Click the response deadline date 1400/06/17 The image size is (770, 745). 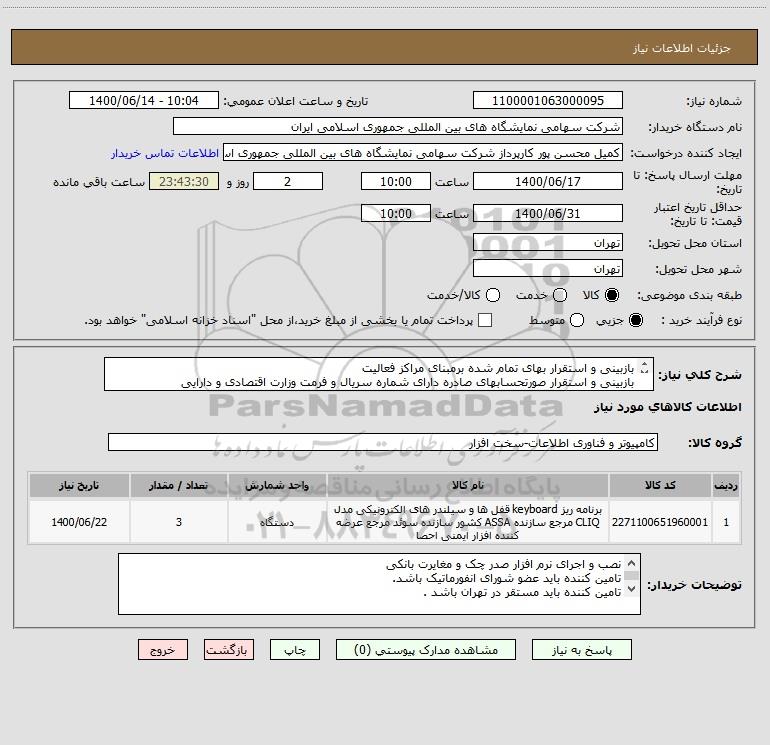[x=548, y=181]
